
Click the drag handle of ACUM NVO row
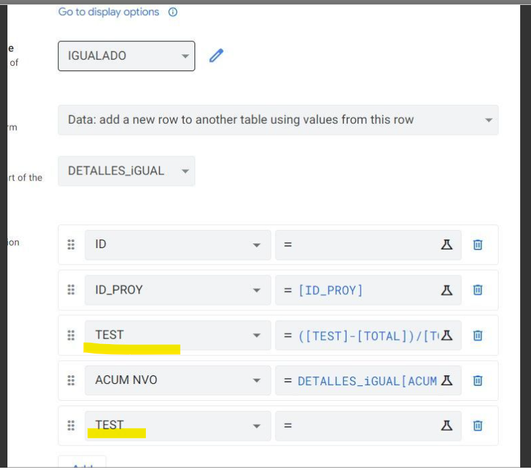coord(71,381)
